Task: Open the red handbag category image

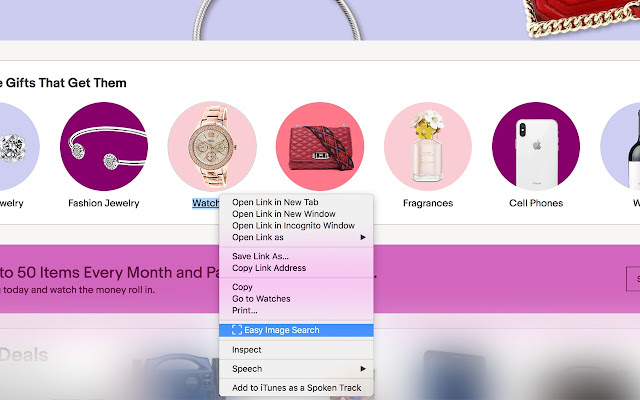Action: [320, 146]
